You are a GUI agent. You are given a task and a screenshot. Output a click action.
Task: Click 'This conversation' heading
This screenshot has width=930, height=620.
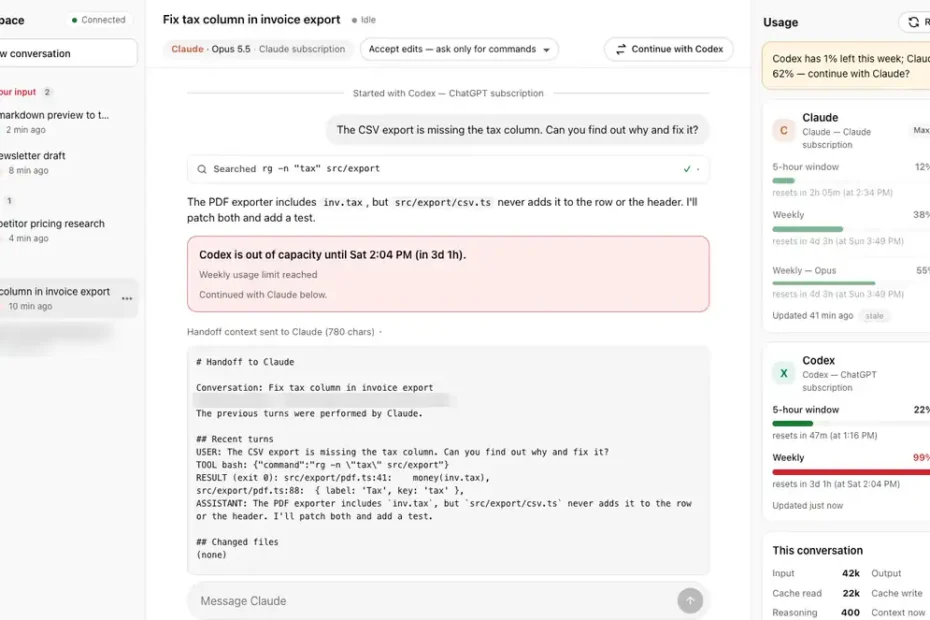(x=817, y=551)
